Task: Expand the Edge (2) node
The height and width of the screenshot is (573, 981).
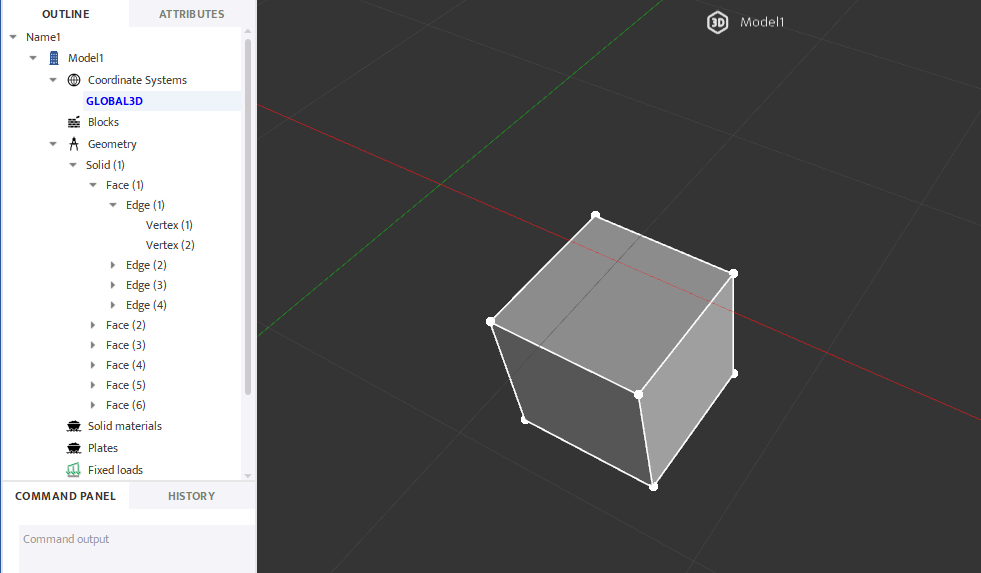Action: 113,265
